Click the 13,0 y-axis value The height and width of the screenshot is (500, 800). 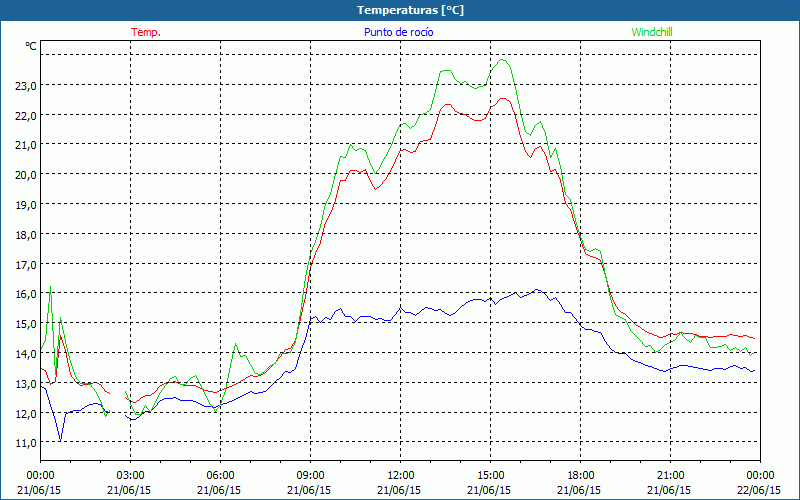(26, 384)
